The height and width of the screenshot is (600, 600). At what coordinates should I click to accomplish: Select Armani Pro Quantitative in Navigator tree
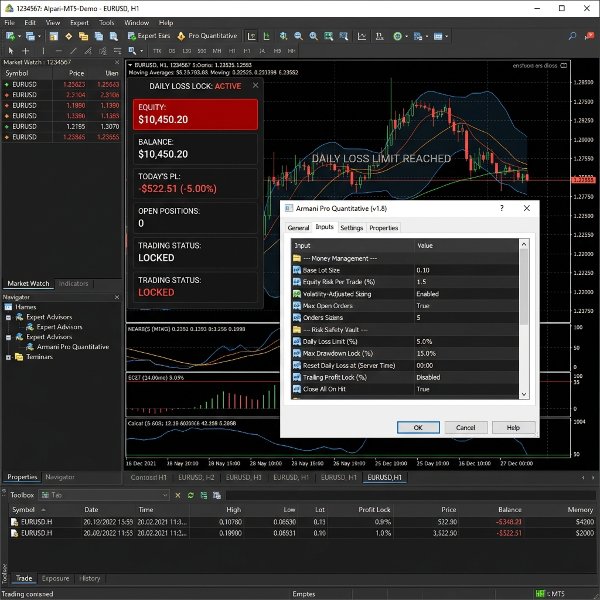tap(73, 347)
